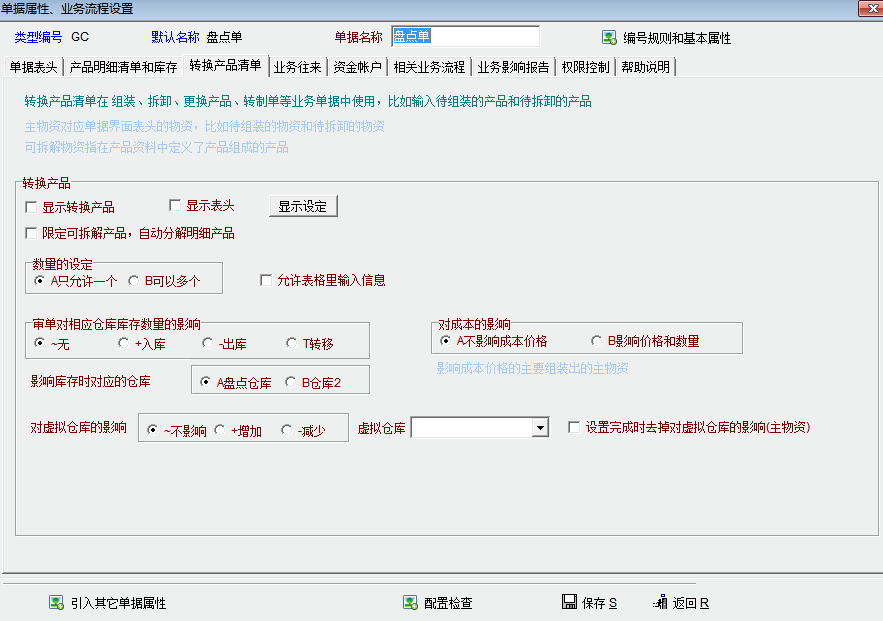Click the 引入其它单据属性 icon
The image size is (883, 621).
pyautogui.click(x=57, y=603)
